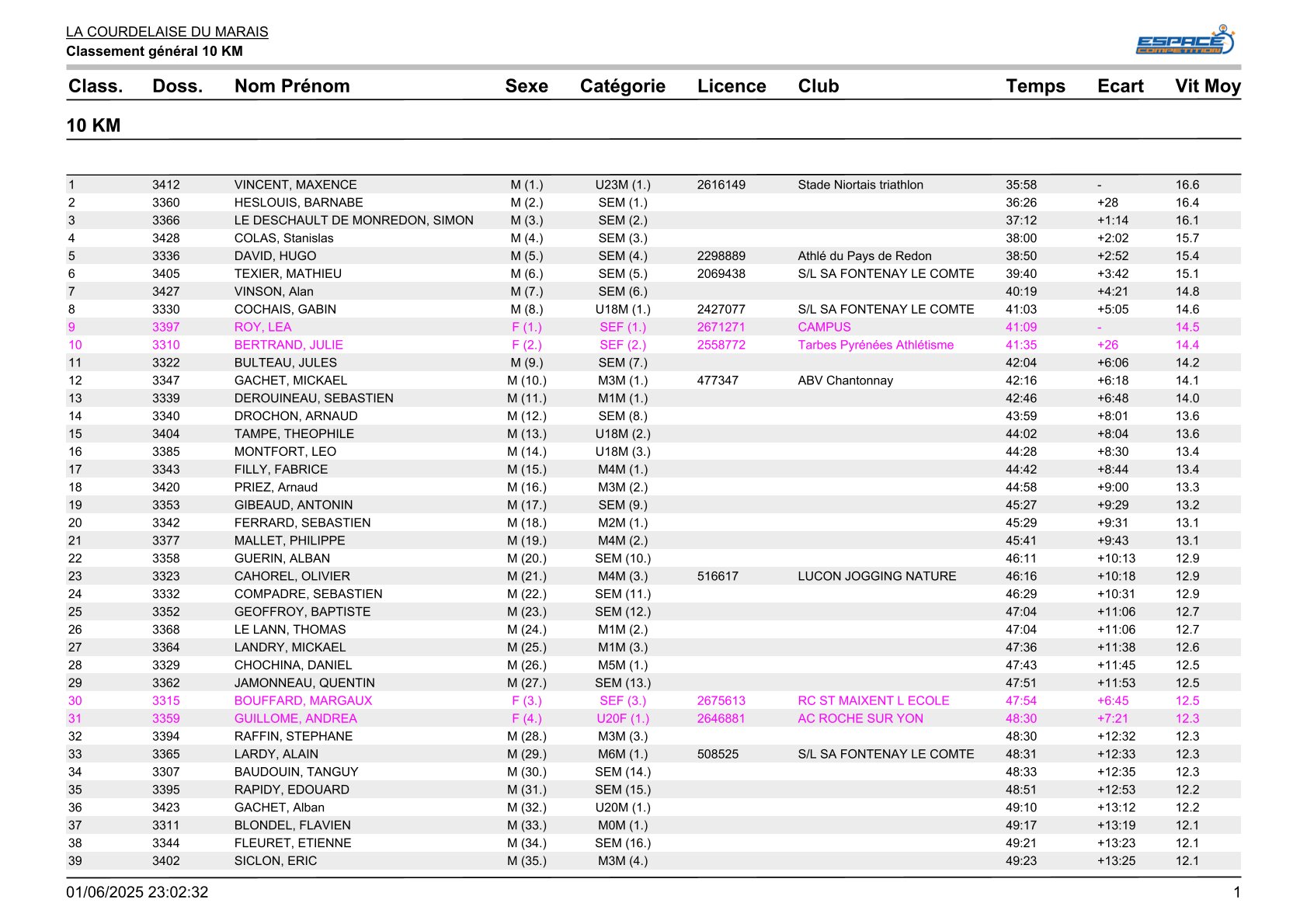
Task: Click the name GEOFFROY, BAPTISTE
Action: [x=303, y=613]
